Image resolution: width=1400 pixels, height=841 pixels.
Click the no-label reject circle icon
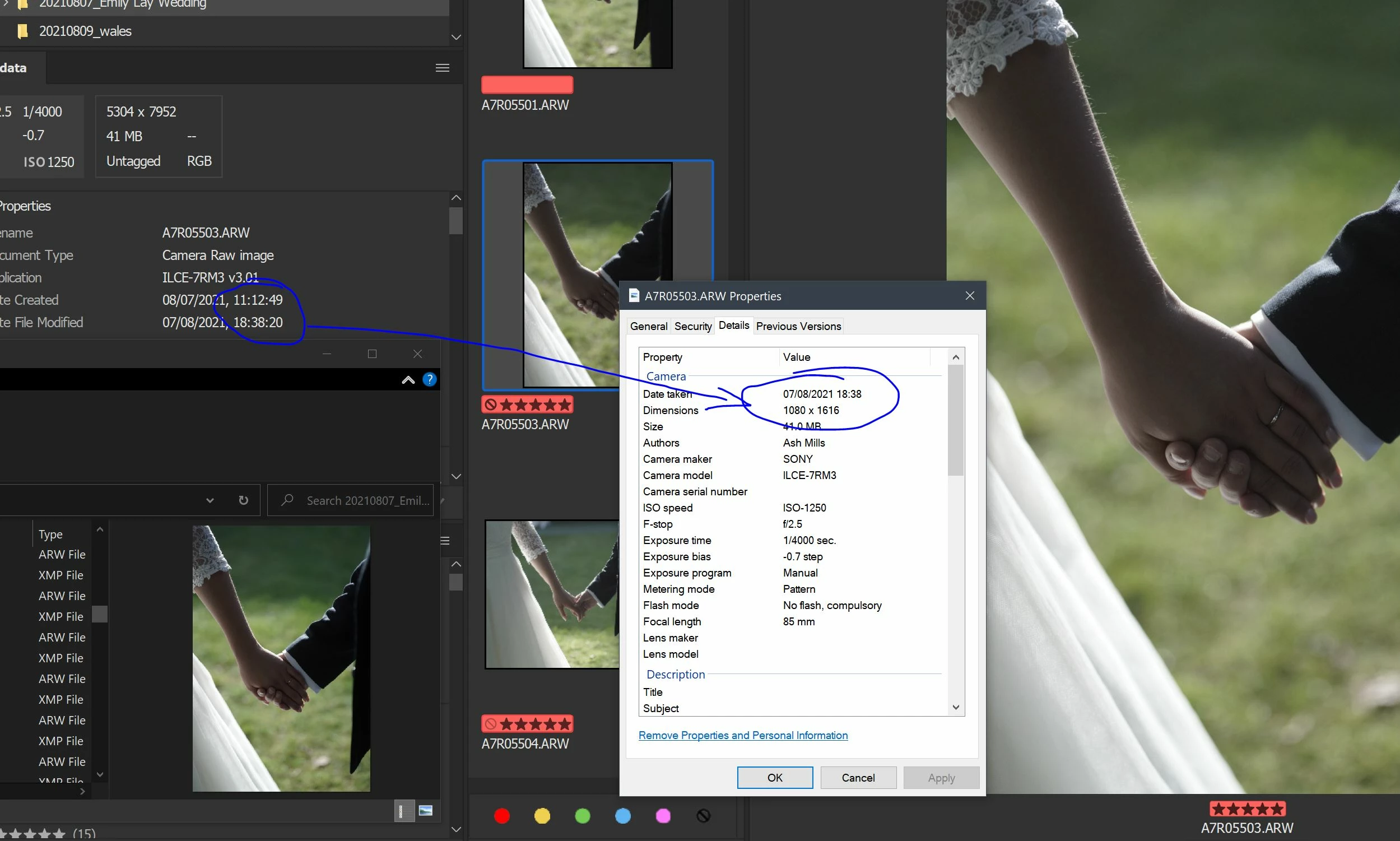pos(703,815)
